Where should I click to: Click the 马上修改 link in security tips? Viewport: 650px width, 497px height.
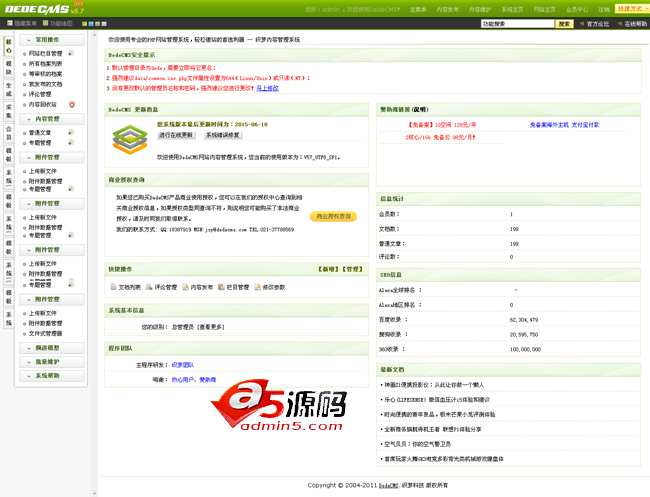click(267, 88)
